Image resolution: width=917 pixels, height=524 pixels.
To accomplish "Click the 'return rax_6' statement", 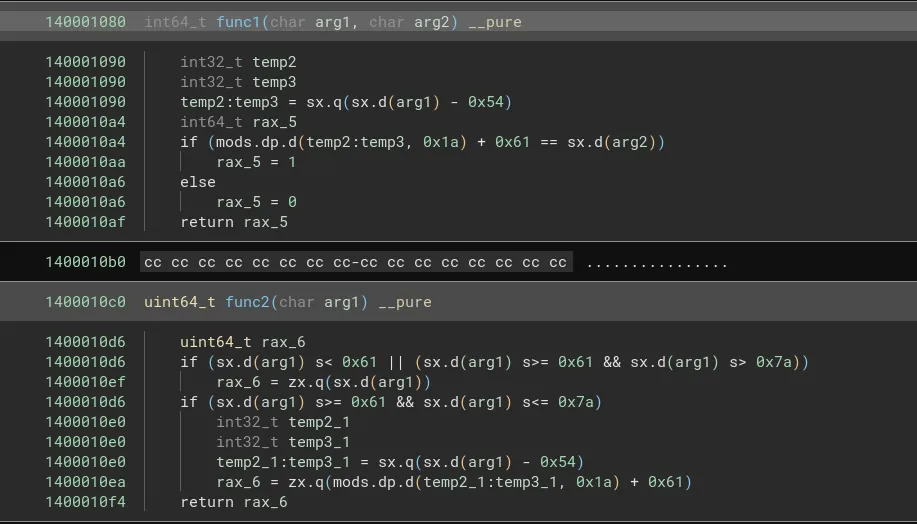I will [233, 502].
